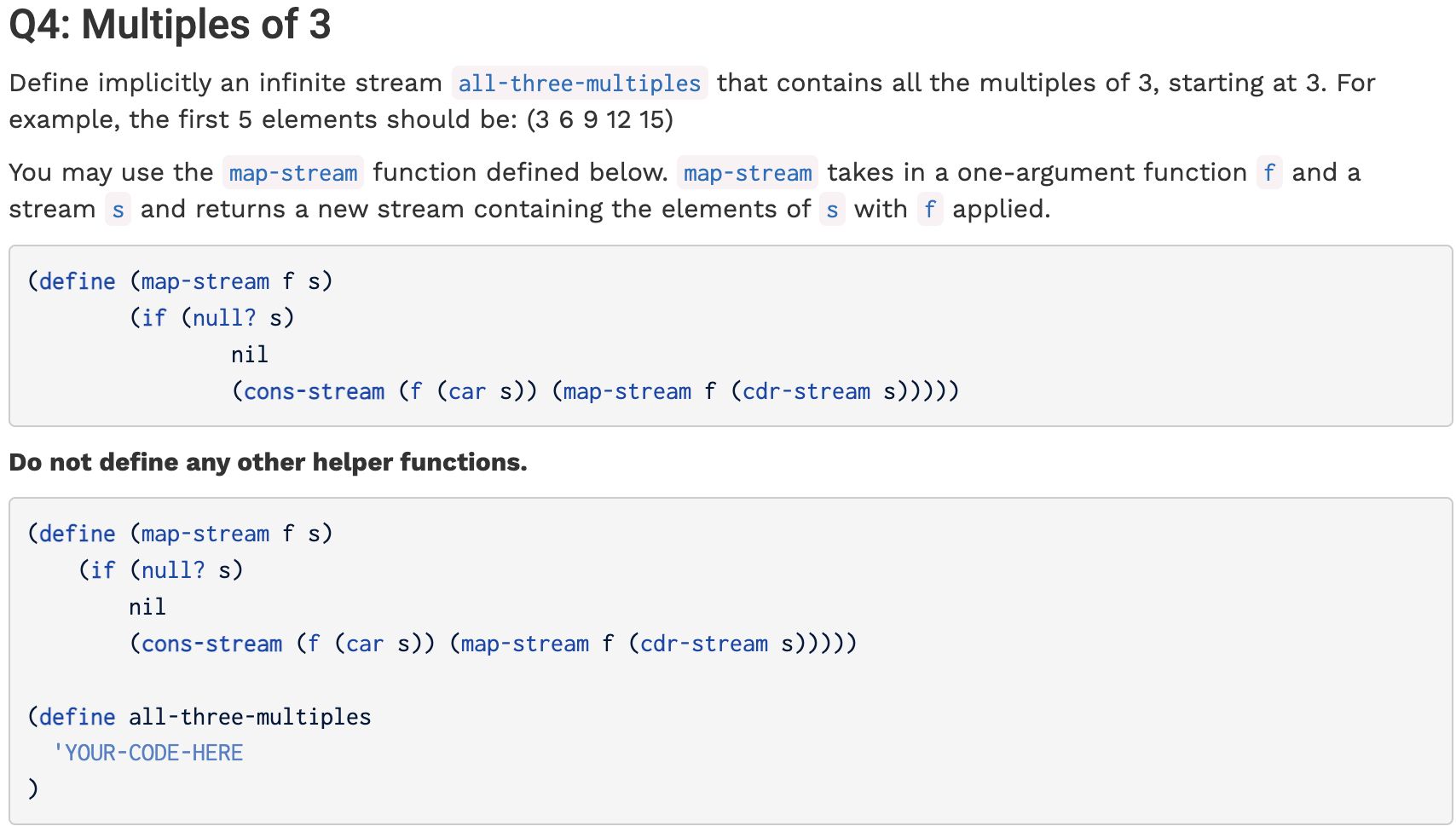This screenshot has height=832, width=1456.
Task: Click the 'Q4: Multiples of 3' heading
Action: coord(170,25)
